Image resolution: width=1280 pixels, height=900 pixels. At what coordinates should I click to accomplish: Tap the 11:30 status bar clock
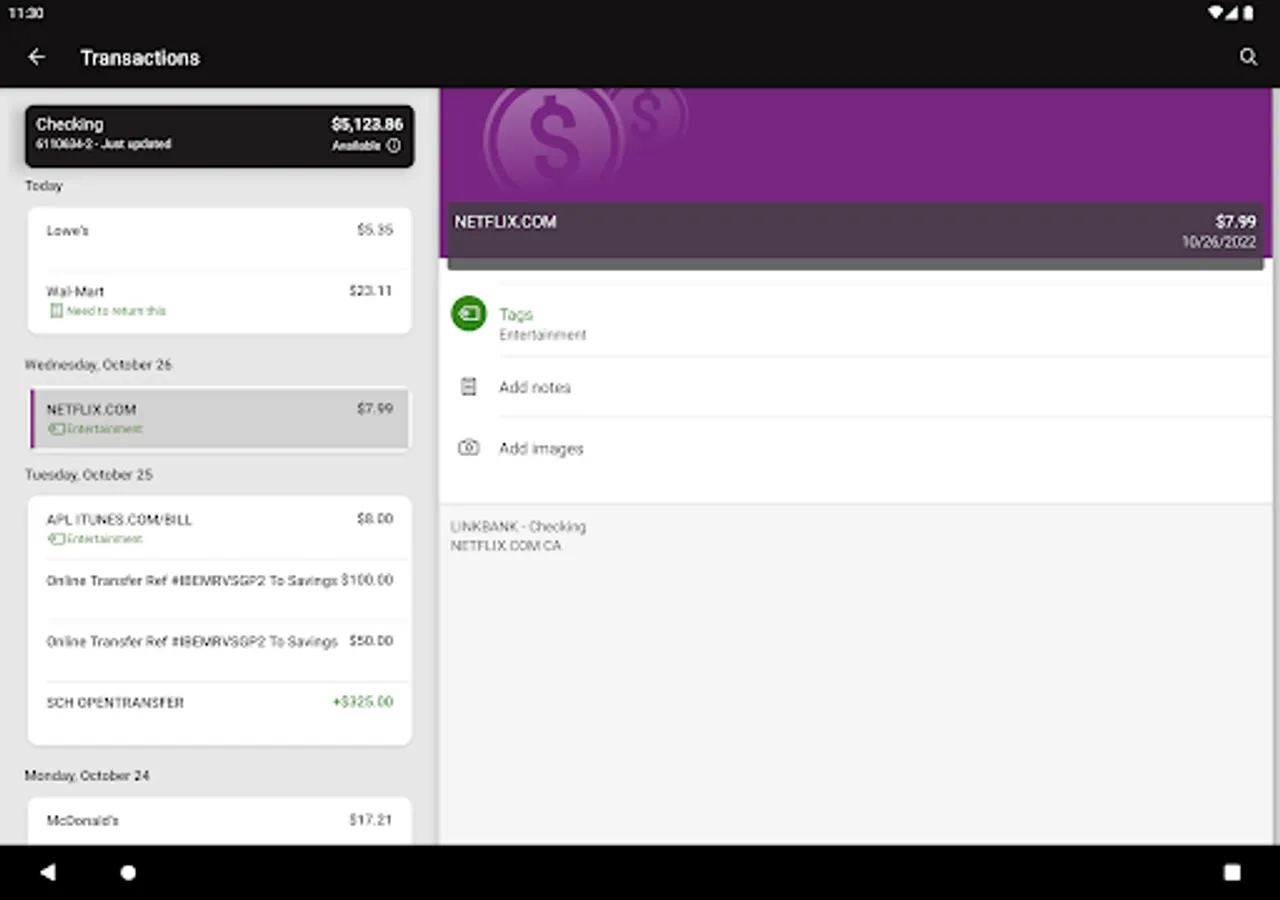[x=25, y=14]
